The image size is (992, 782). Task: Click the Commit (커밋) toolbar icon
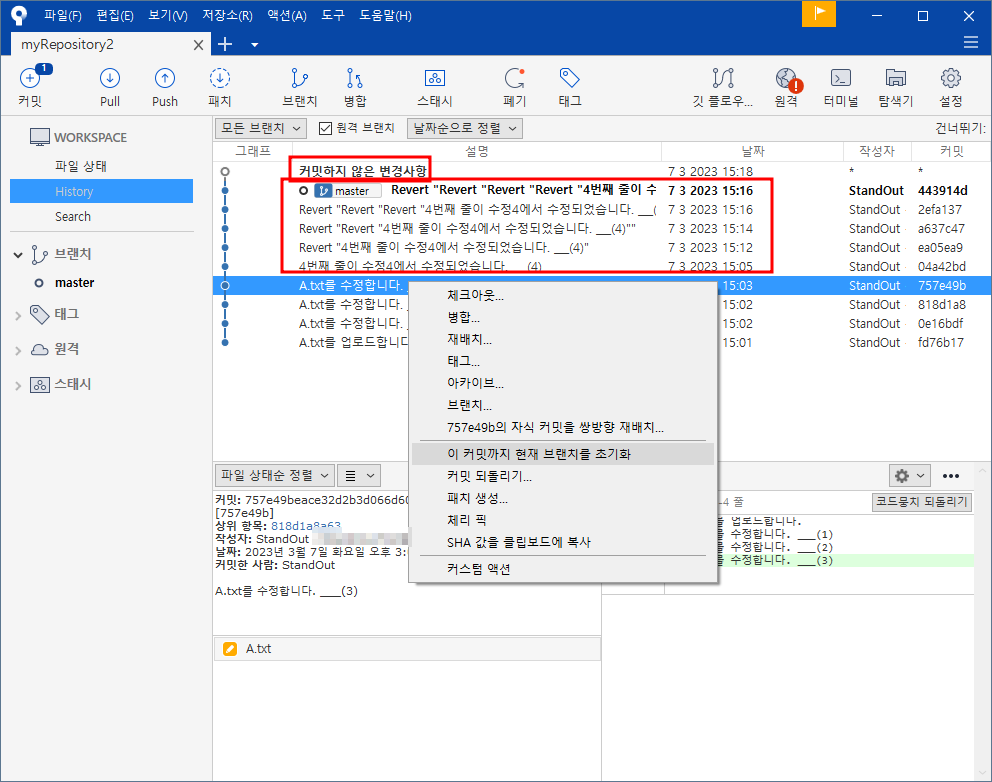30,87
